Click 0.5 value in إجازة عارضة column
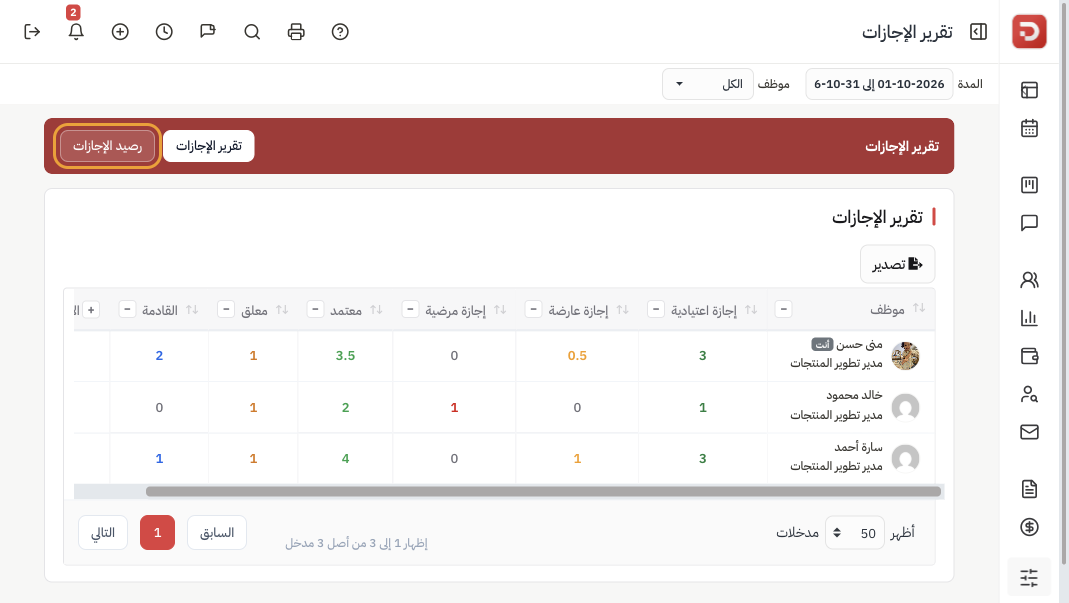 tap(577, 355)
